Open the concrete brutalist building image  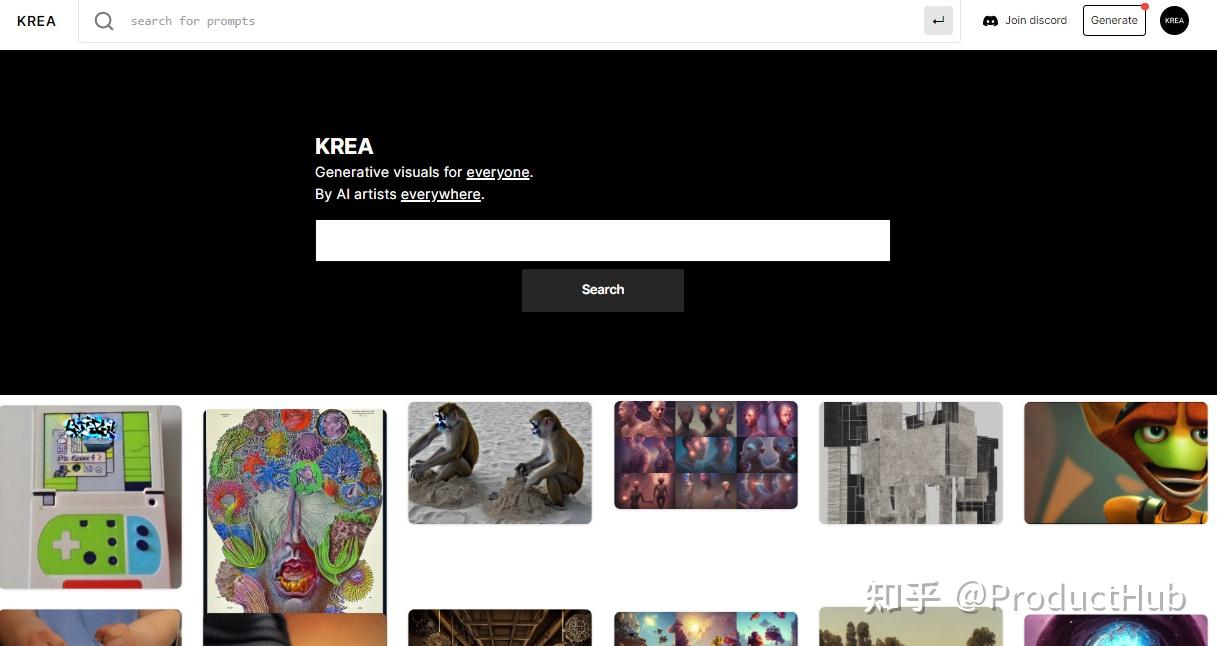(911, 463)
